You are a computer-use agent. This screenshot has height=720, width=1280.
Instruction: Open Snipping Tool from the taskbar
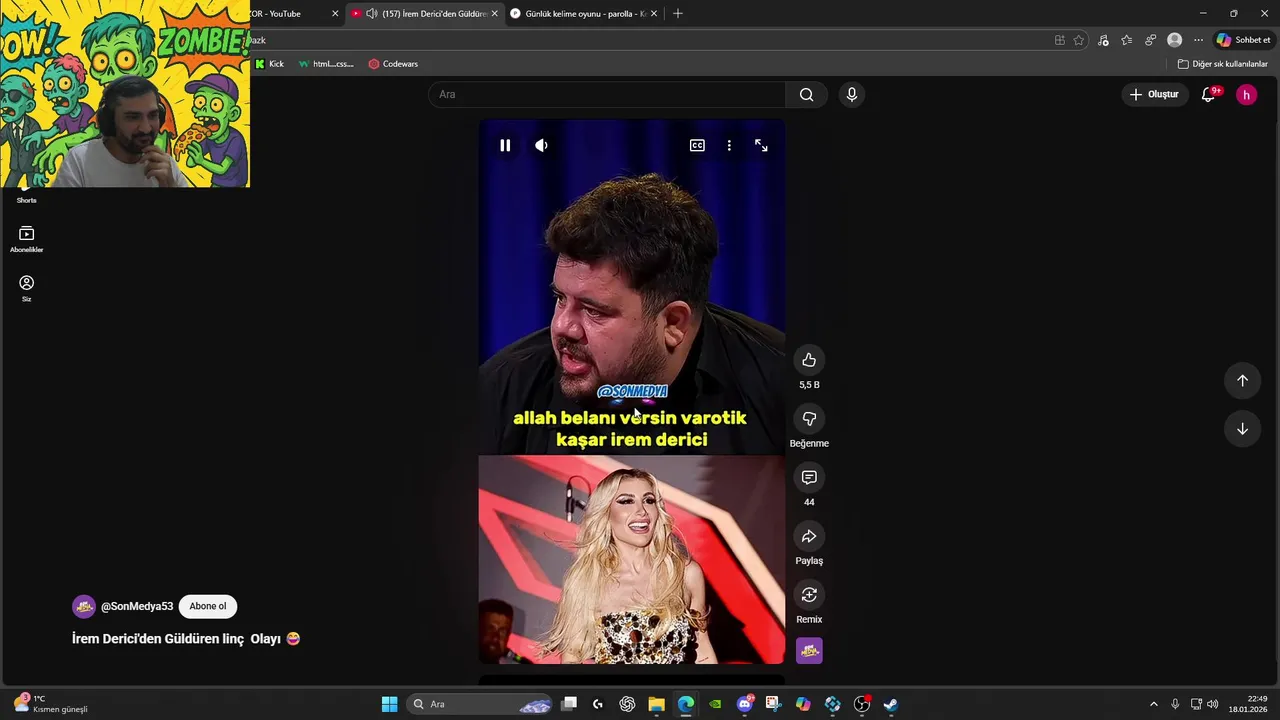coord(773,704)
